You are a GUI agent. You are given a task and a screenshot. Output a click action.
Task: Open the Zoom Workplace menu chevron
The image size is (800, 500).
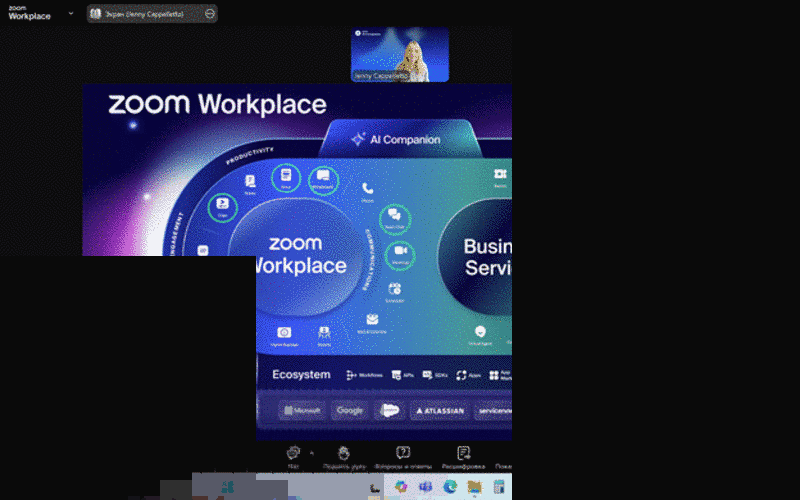click(71, 13)
